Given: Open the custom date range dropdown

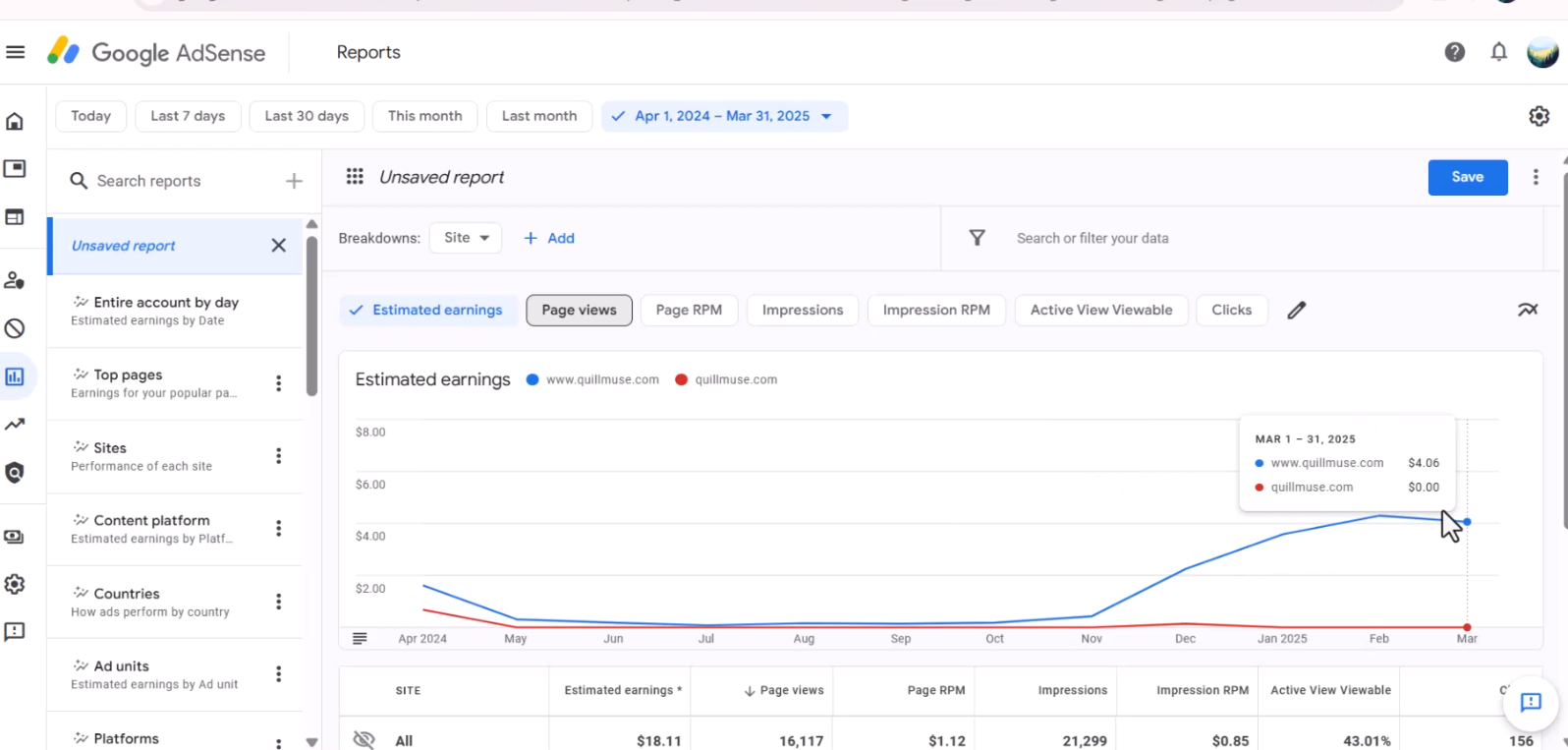Looking at the screenshot, I should click(724, 116).
